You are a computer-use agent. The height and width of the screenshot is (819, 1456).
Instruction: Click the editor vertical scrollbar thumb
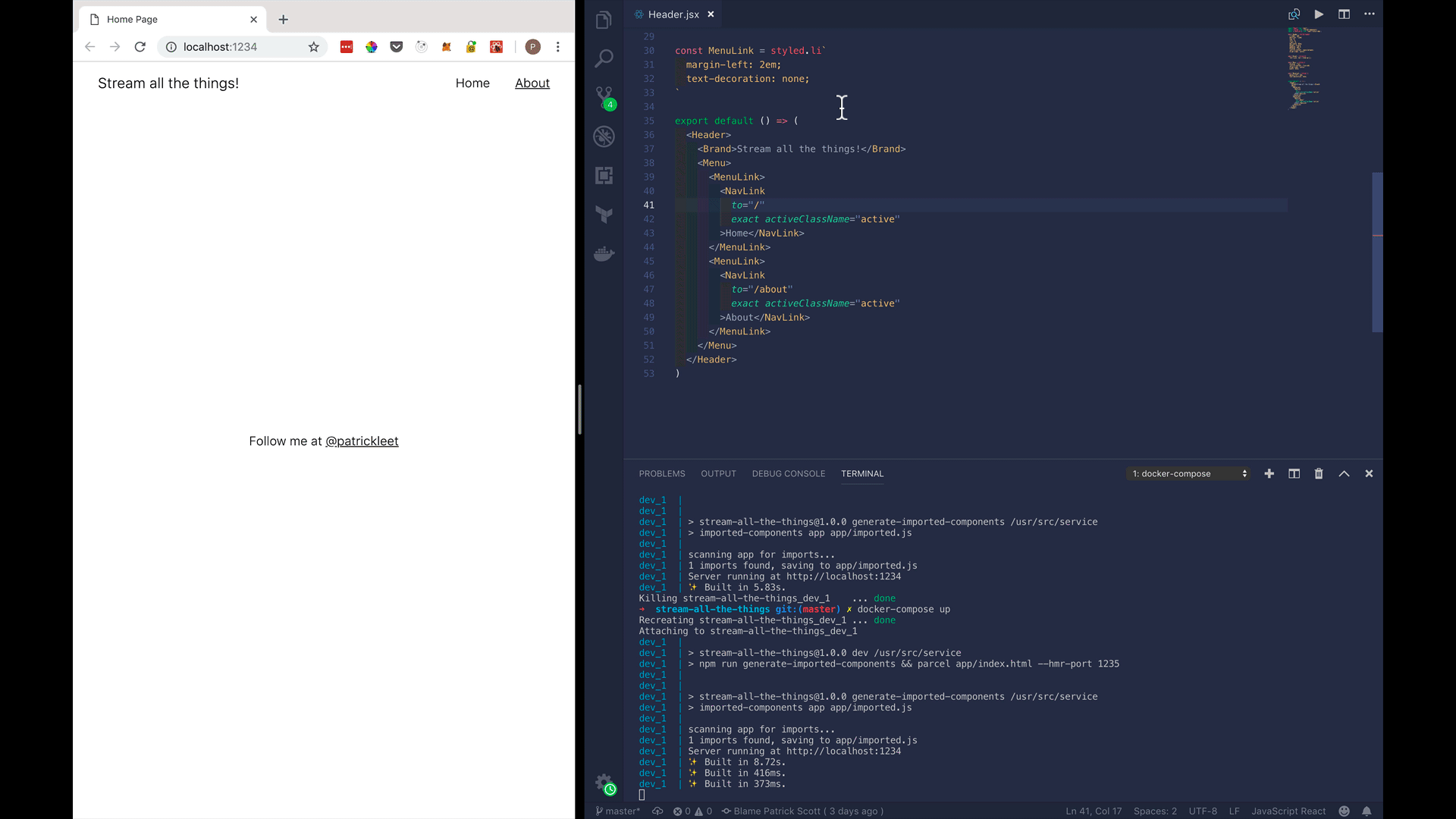pos(1377,253)
